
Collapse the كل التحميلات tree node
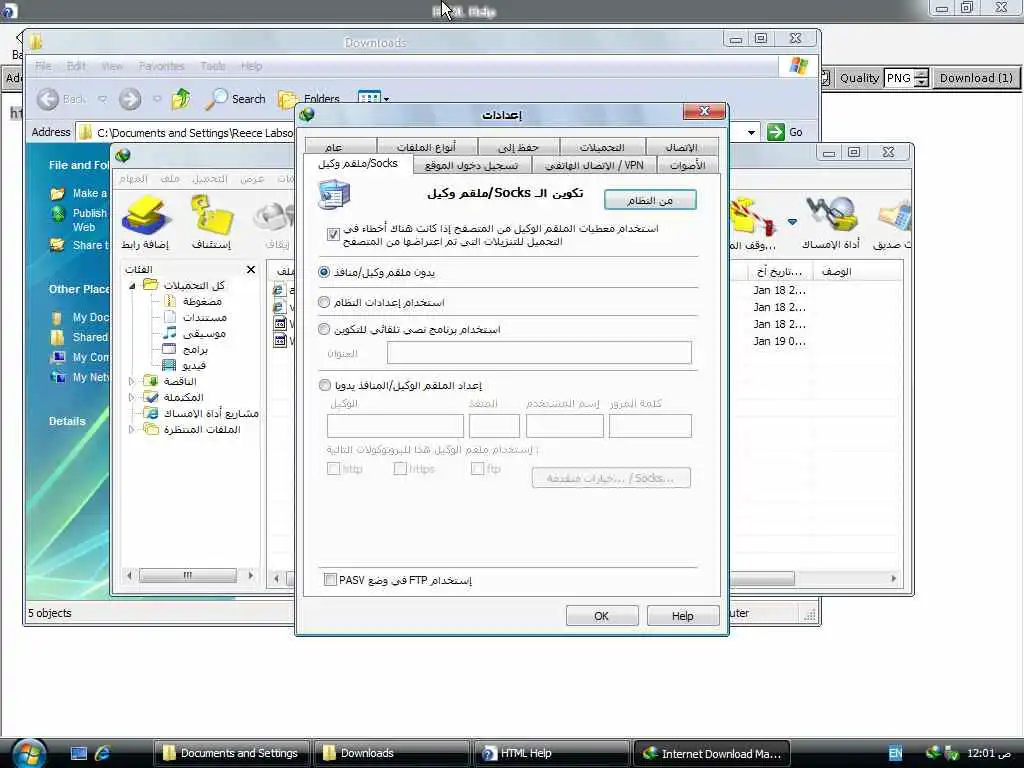click(132, 285)
